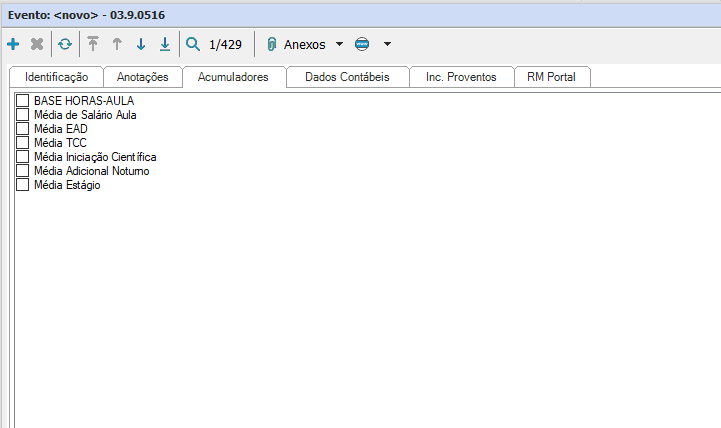Click the gray X delete icon
Viewport: 721px width, 428px height.
pyautogui.click(x=37, y=44)
